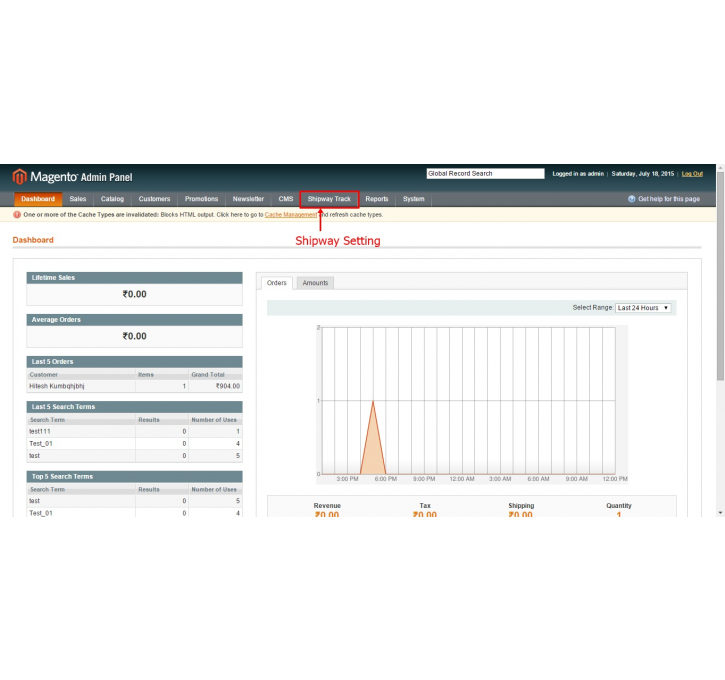Open the Newsletter menu
The height and width of the screenshot is (680, 725).
(248, 199)
